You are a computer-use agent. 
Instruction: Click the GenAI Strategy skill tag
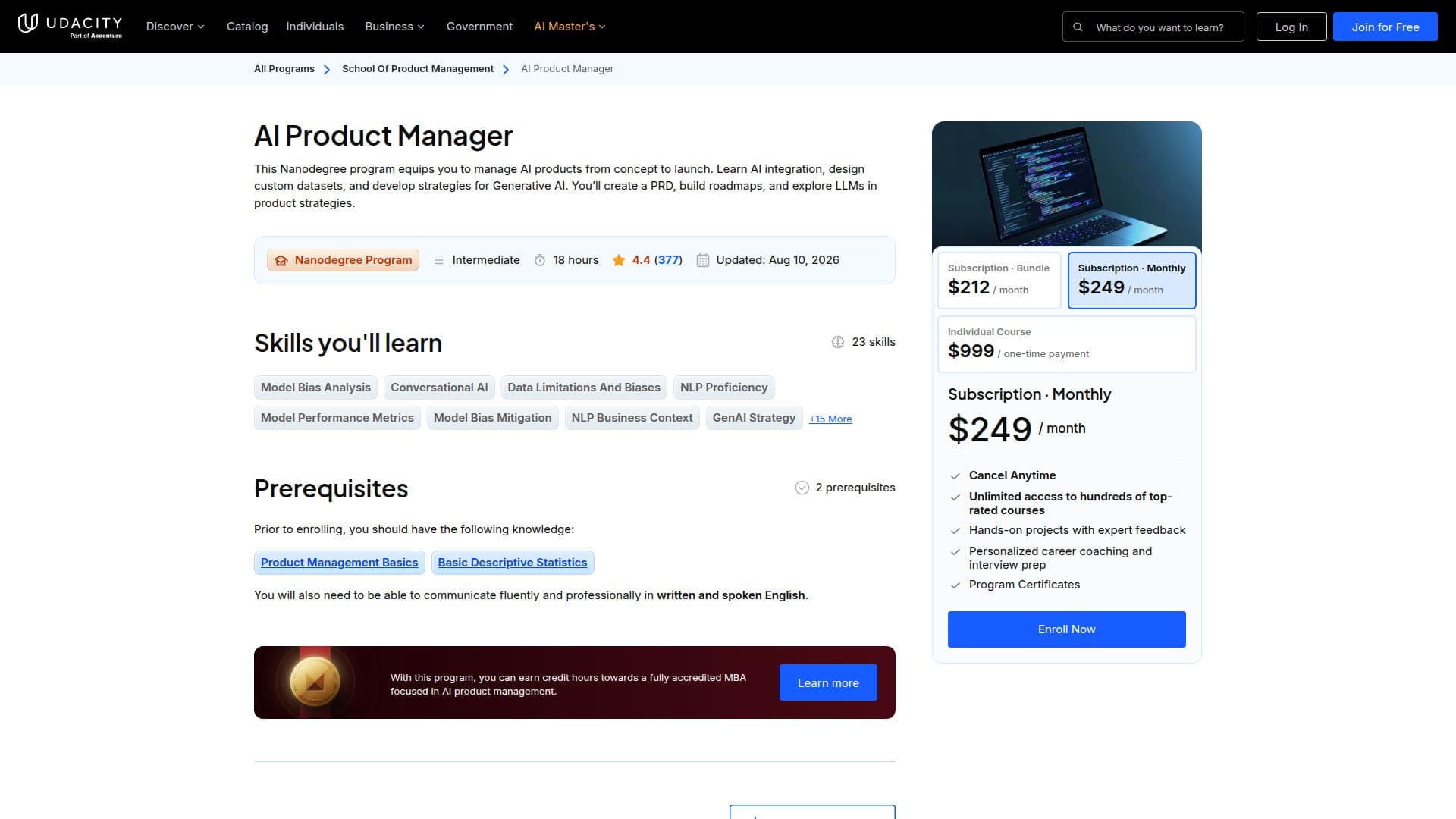754,418
